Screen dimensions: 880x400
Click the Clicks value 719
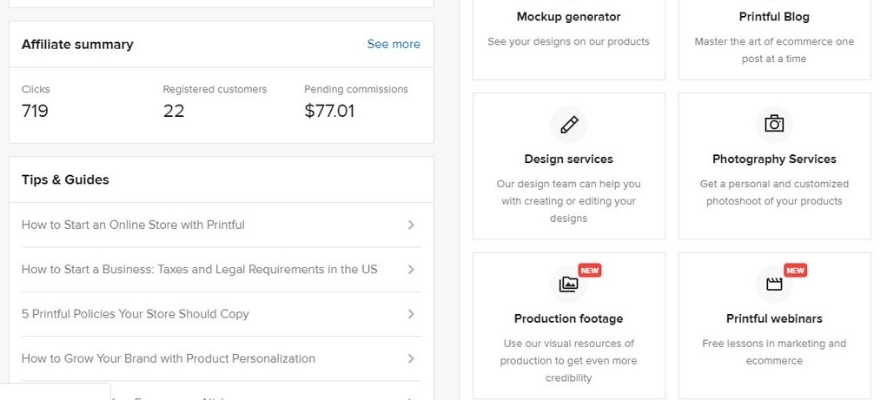pos(35,111)
